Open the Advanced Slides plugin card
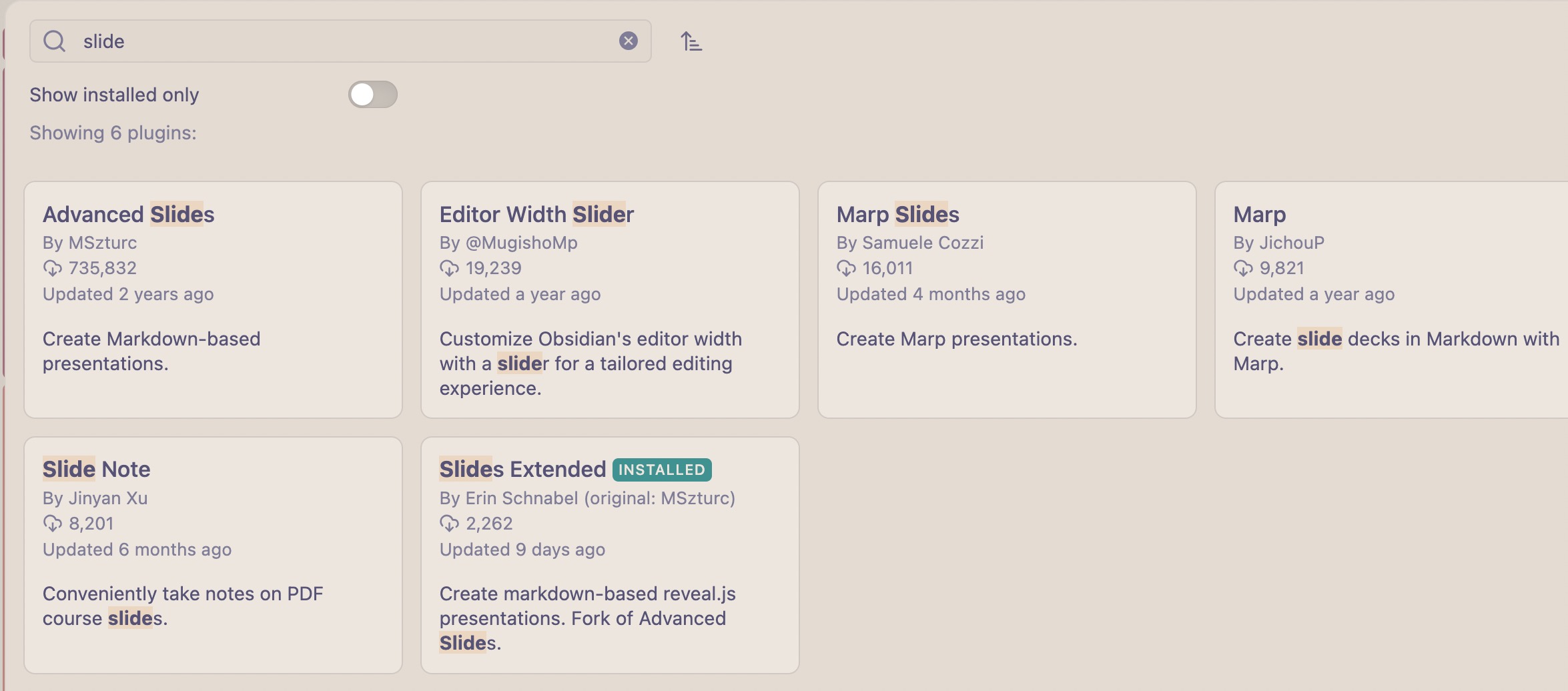1568x691 pixels. (214, 300)
